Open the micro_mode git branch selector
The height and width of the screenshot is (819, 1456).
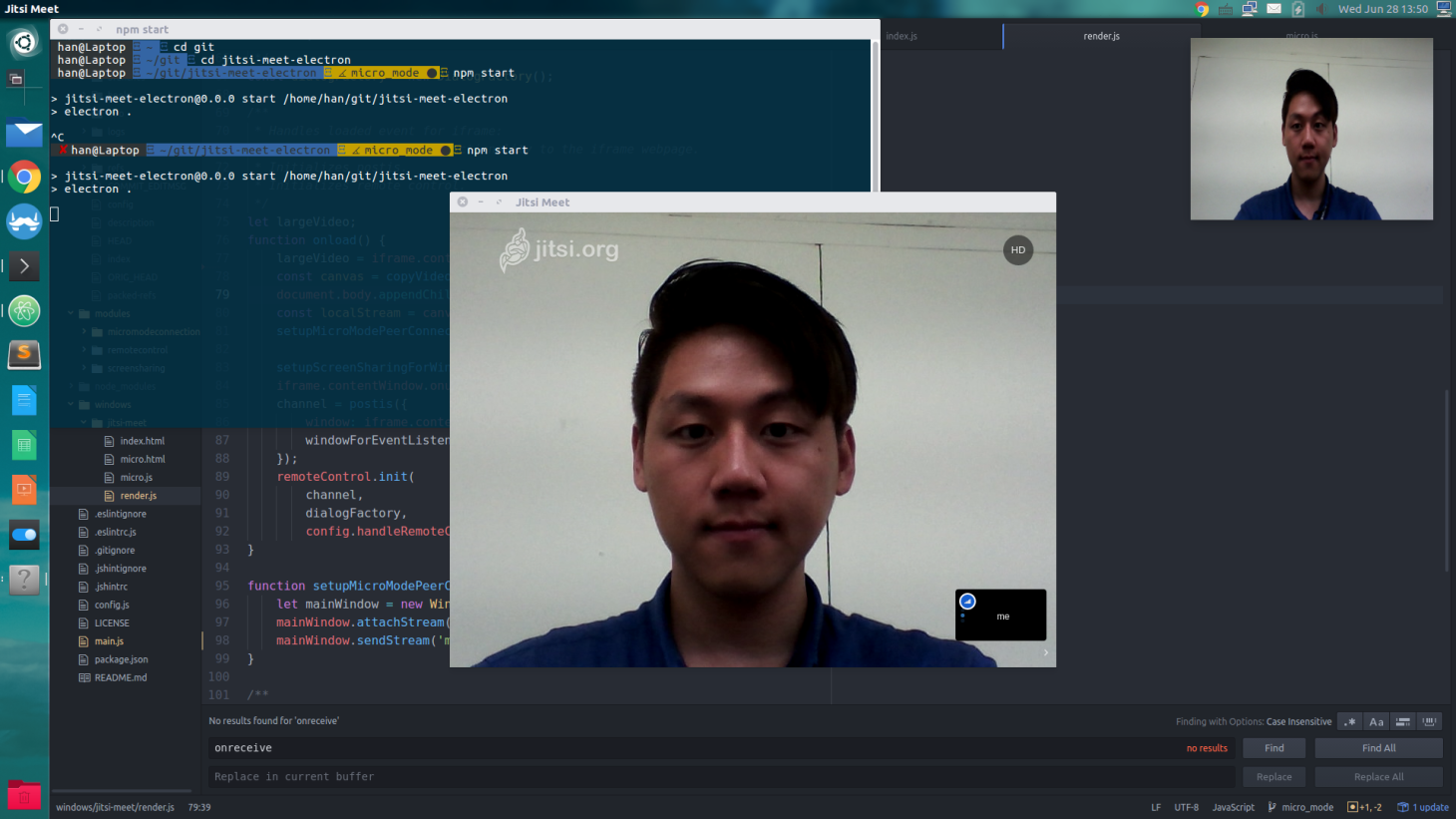point(1300,807)
